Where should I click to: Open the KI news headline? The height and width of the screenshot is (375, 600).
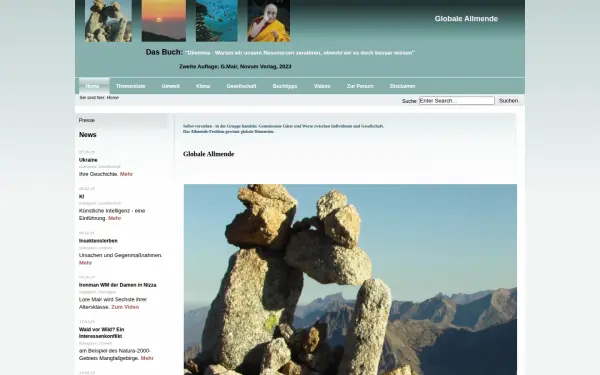pos(82,196)
